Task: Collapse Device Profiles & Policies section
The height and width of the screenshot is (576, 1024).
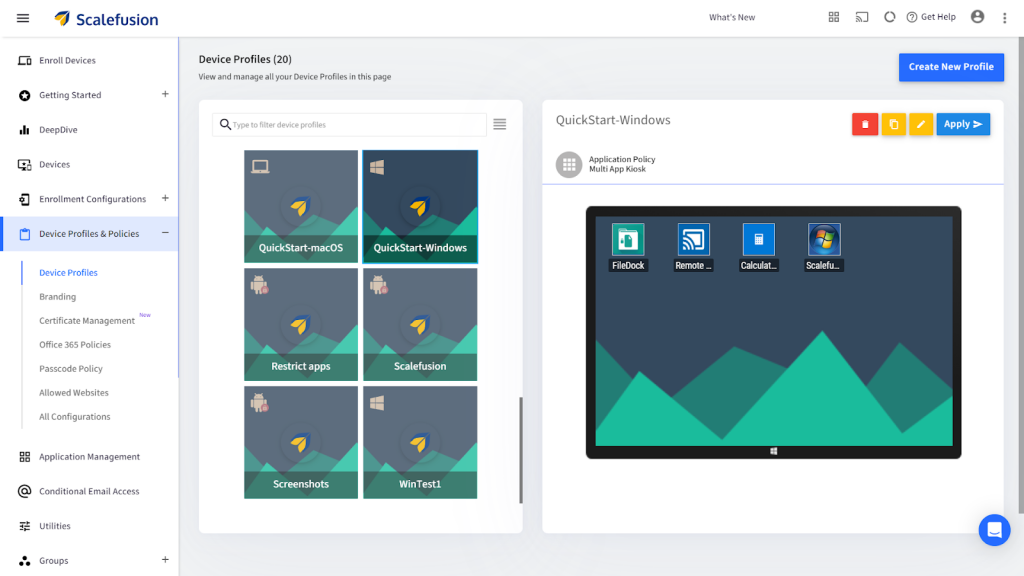Action: [x=165, y=233]
